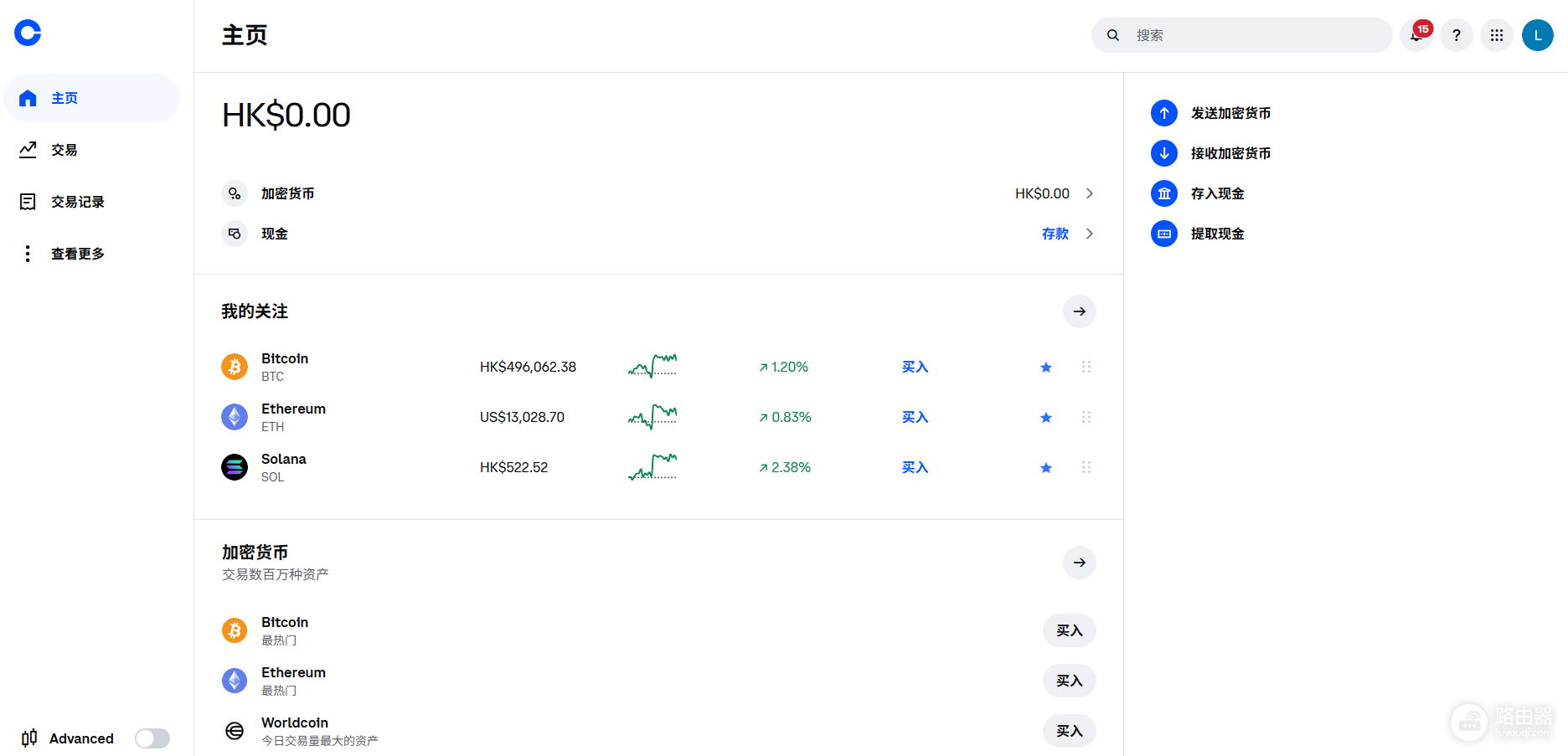Click 交易数百万种资产 subtitle
This screenshot has height=756, width=1568.
click(x=275, y=574)
